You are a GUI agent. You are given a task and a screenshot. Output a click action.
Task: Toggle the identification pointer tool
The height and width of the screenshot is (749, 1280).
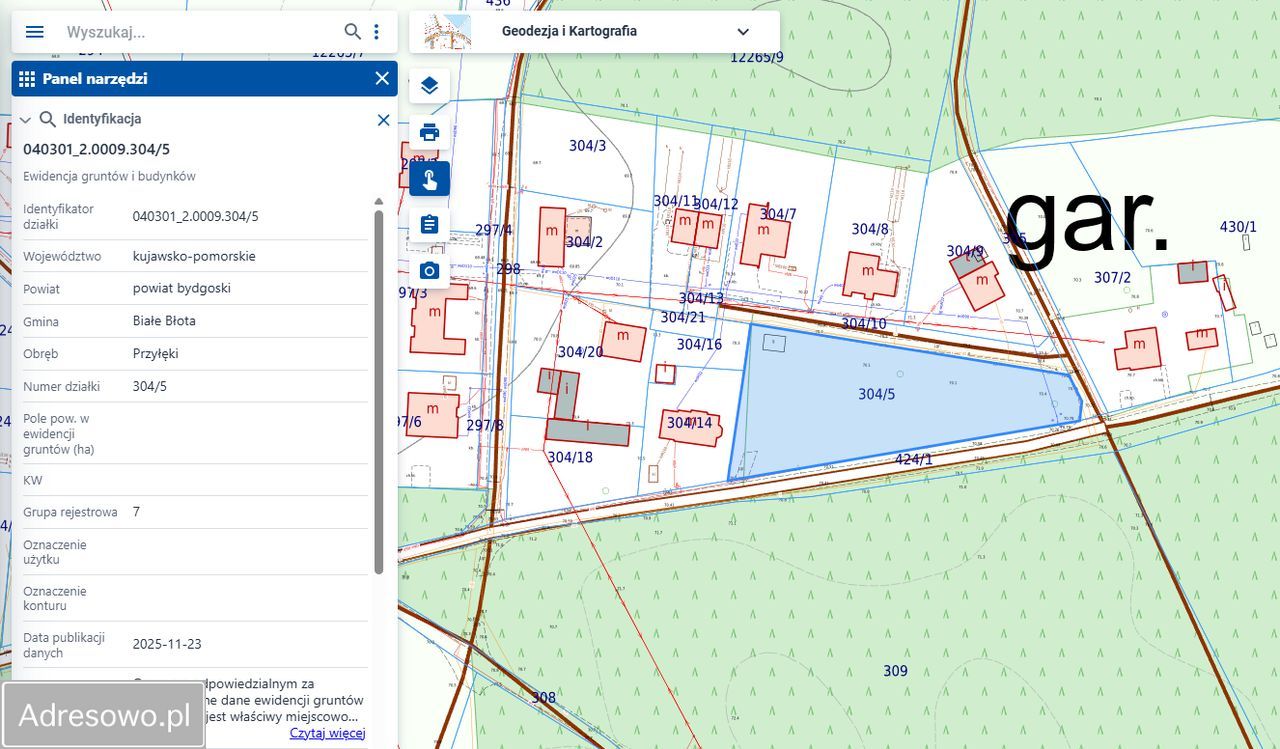coord(429,179)
